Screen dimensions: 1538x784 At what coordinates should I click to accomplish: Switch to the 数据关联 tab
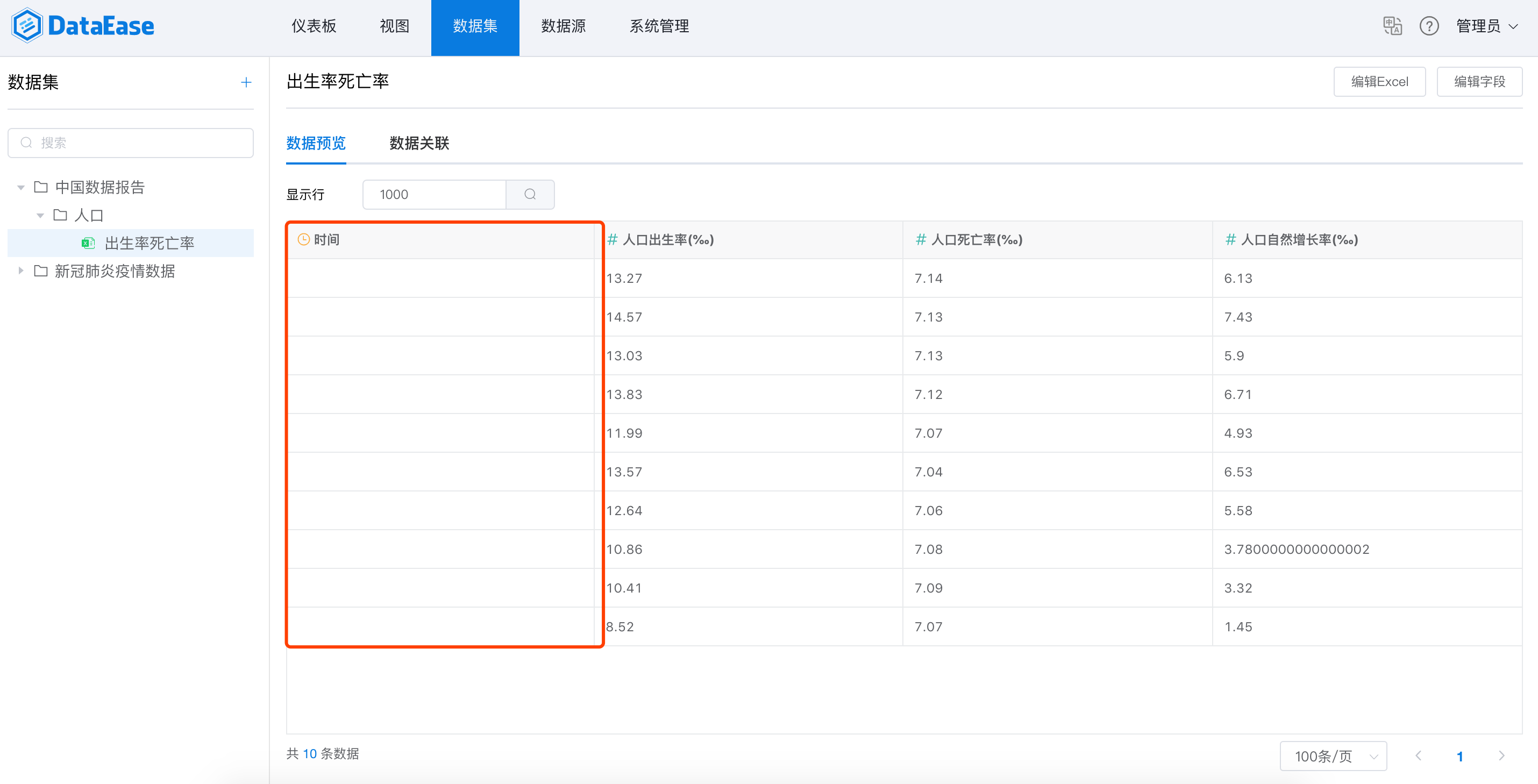419,144
